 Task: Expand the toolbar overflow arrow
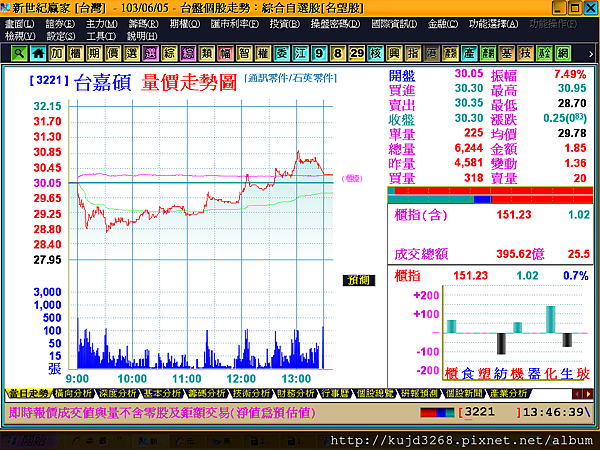(x=591, y=54)
